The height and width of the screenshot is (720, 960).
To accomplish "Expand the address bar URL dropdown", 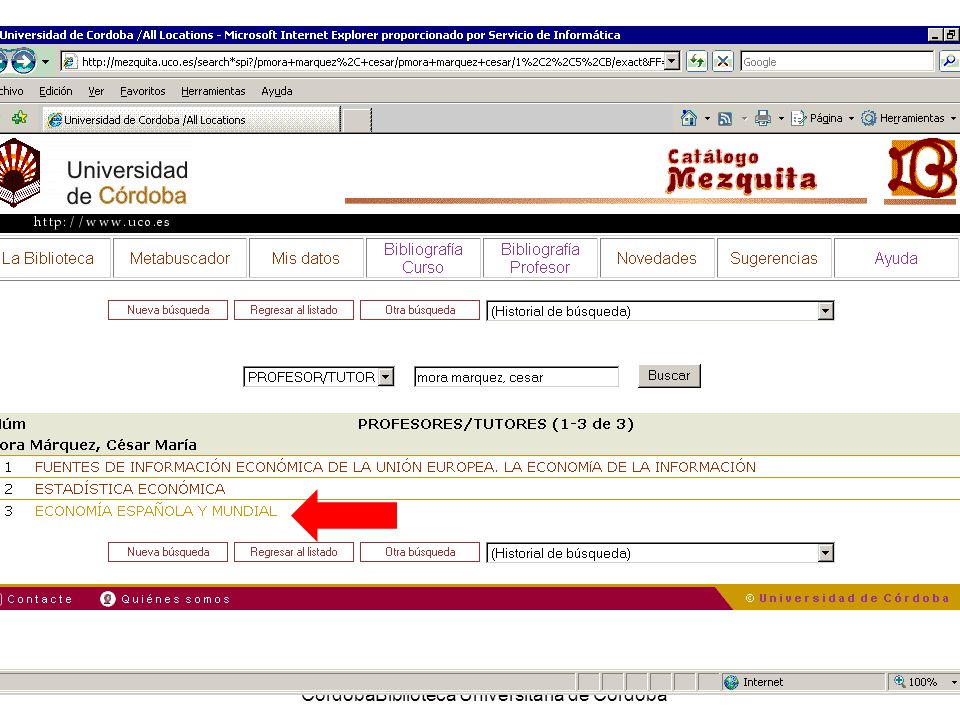I will click(x=672, y=62).
